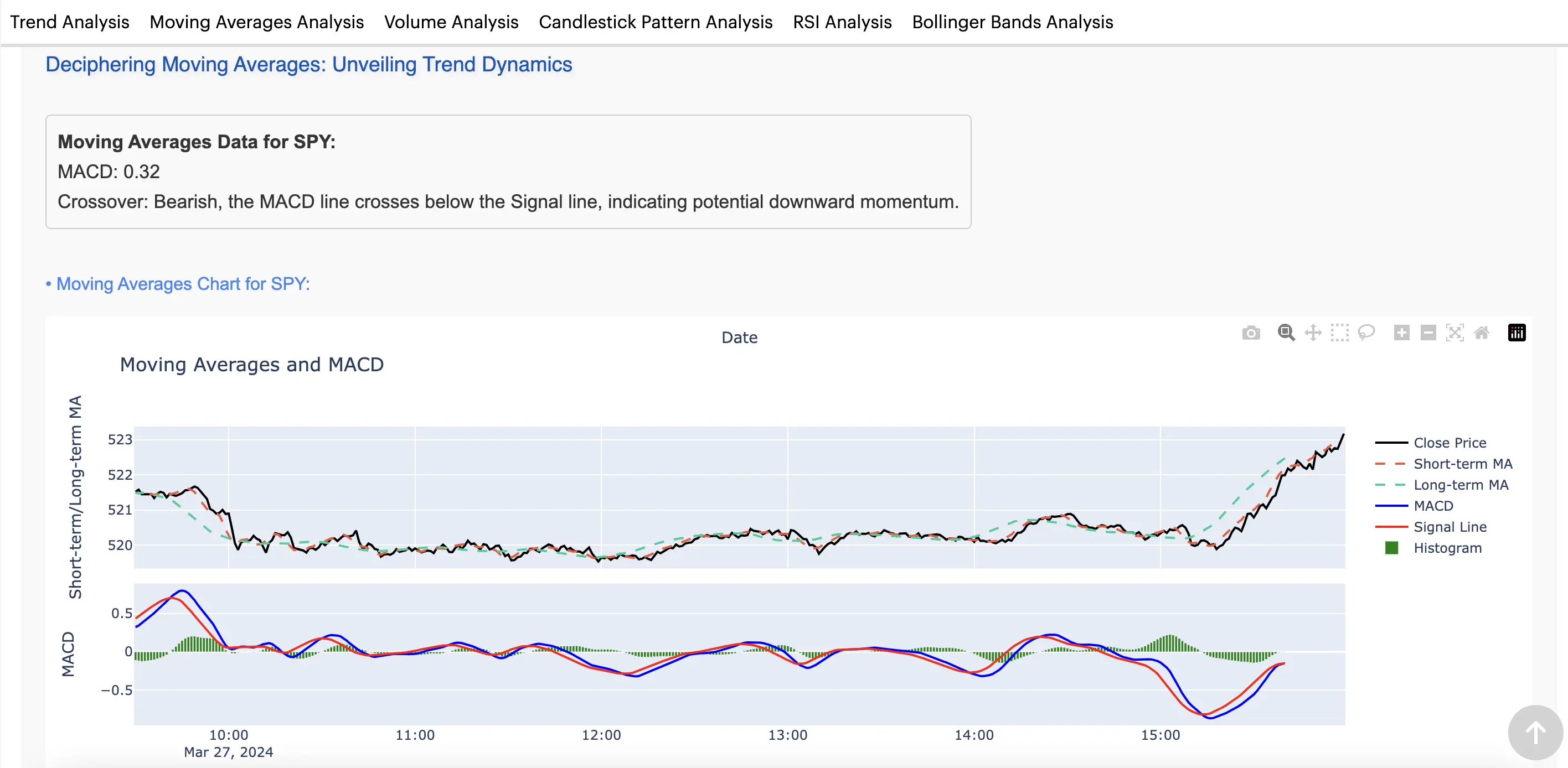1568x768 pixels.
Task: Click the 15:00 x-axis tick label
Action: point(1160,735)
